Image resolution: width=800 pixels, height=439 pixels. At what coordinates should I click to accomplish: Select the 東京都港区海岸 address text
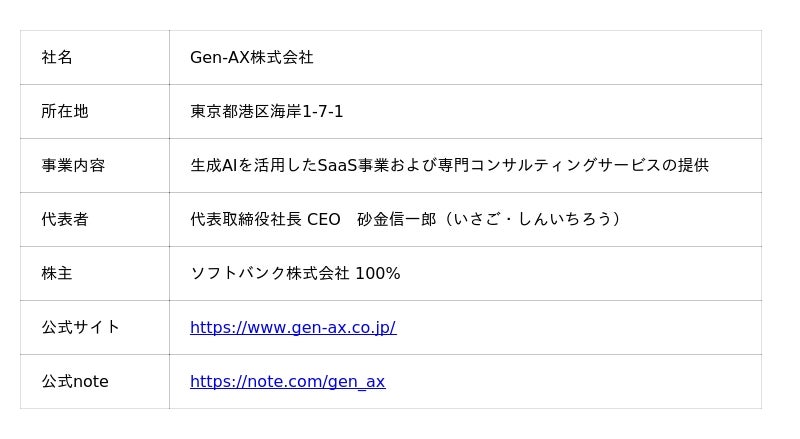[246, 112]
